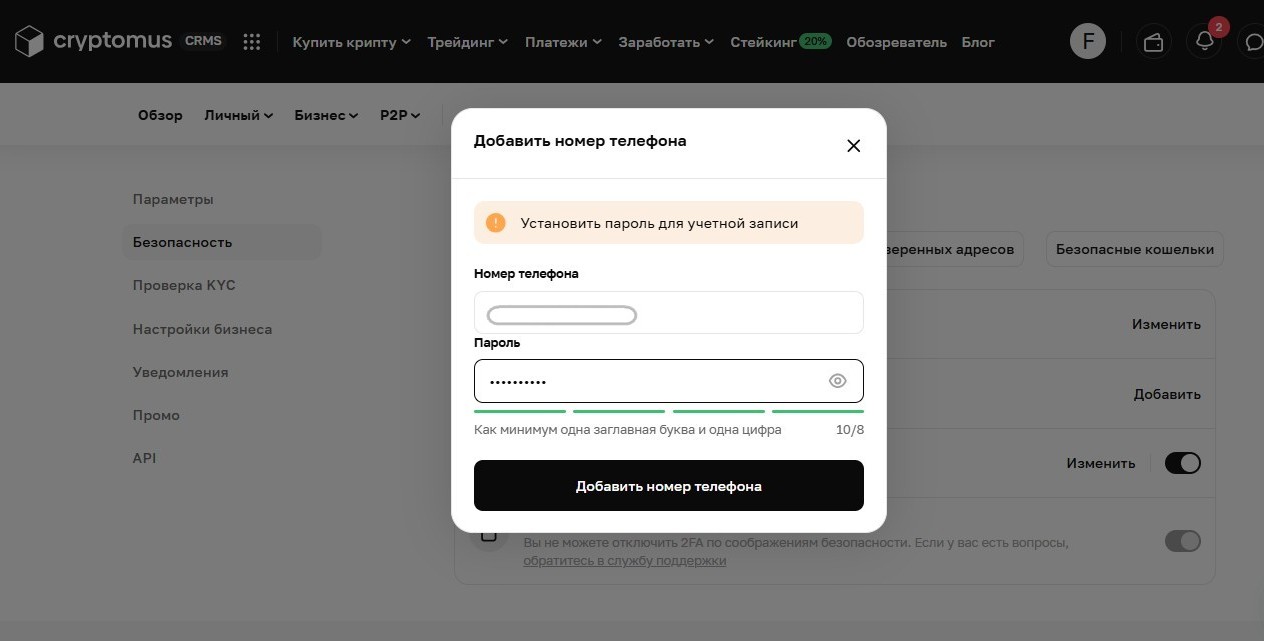
Task: Open the chat bubble icon
Action: (x=1253, y=42)
